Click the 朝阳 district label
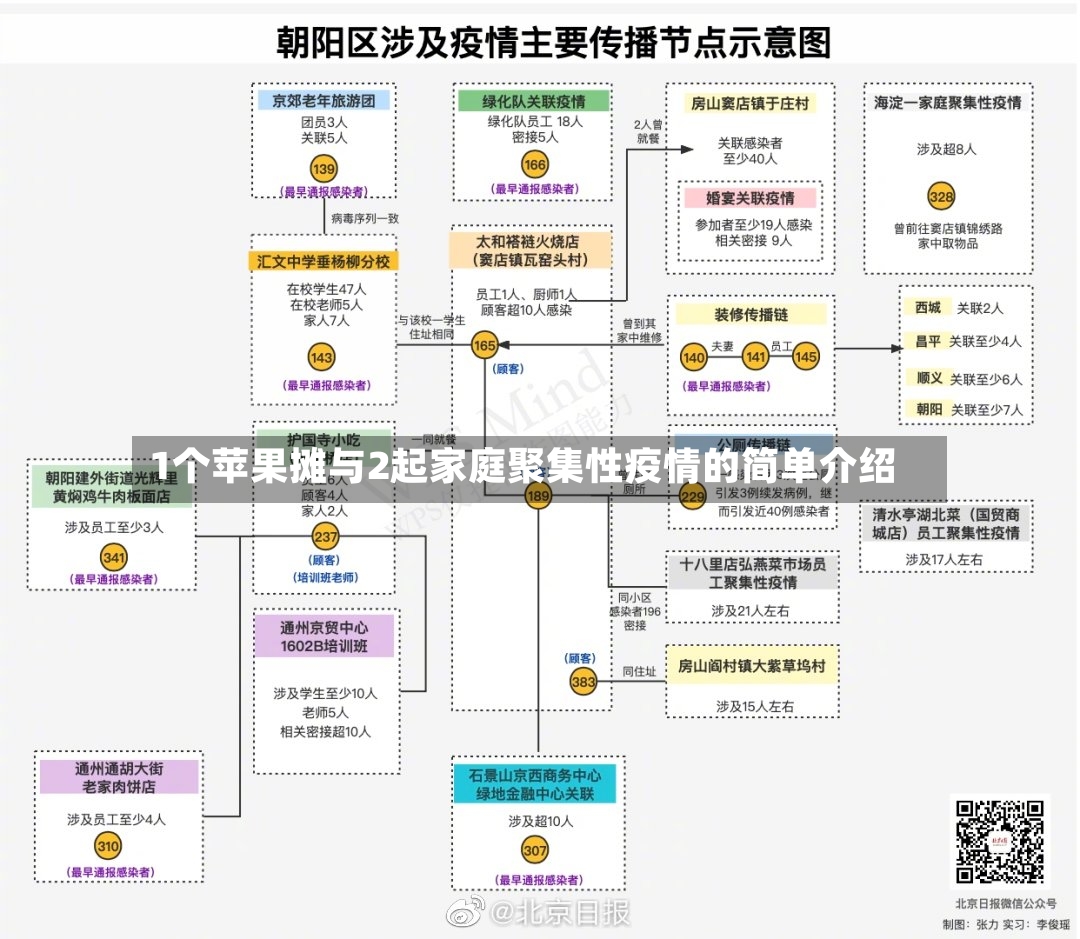 [x=928, y=409]
